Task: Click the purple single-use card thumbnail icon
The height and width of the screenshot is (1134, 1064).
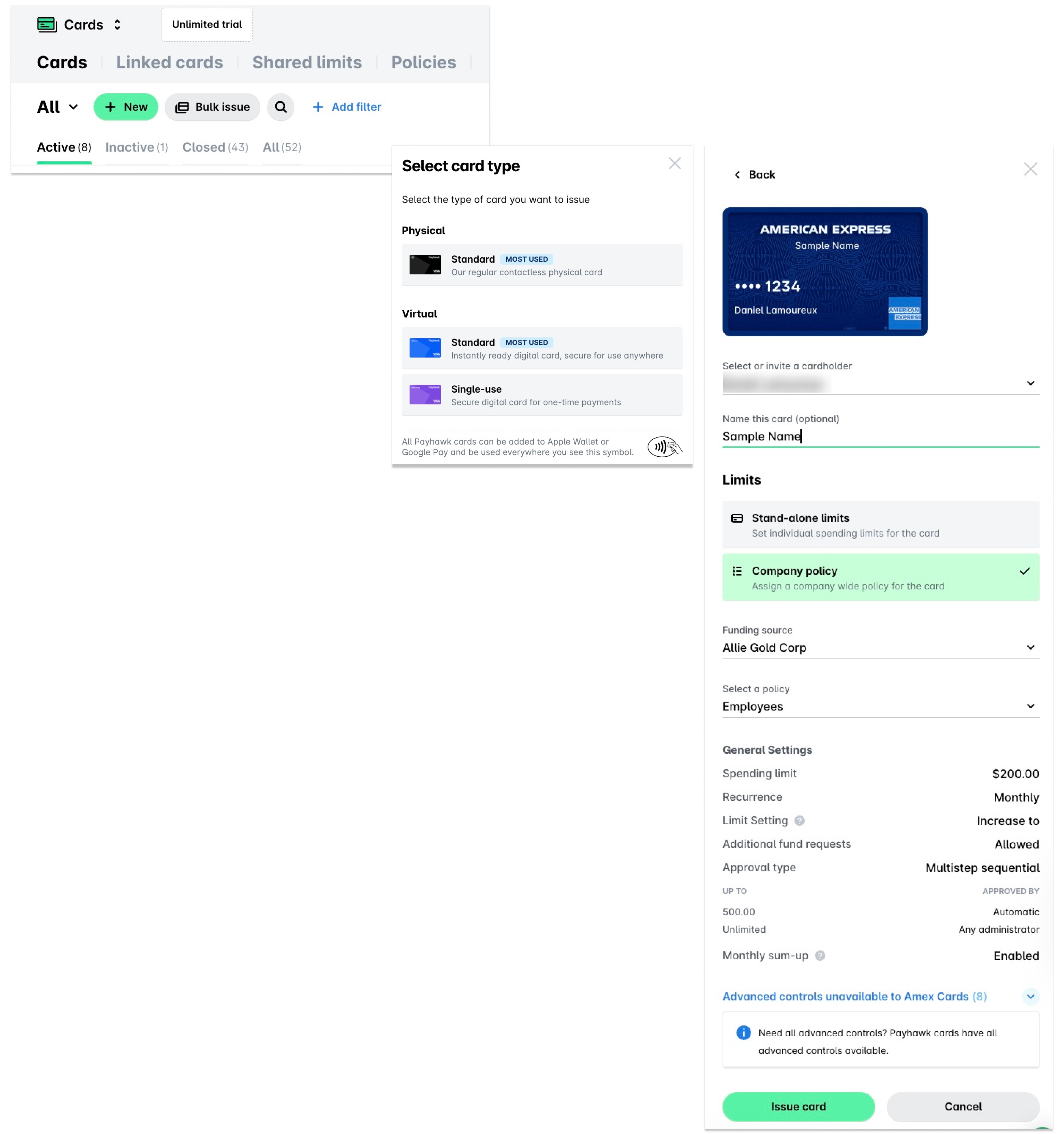Action: click(425, 395)
